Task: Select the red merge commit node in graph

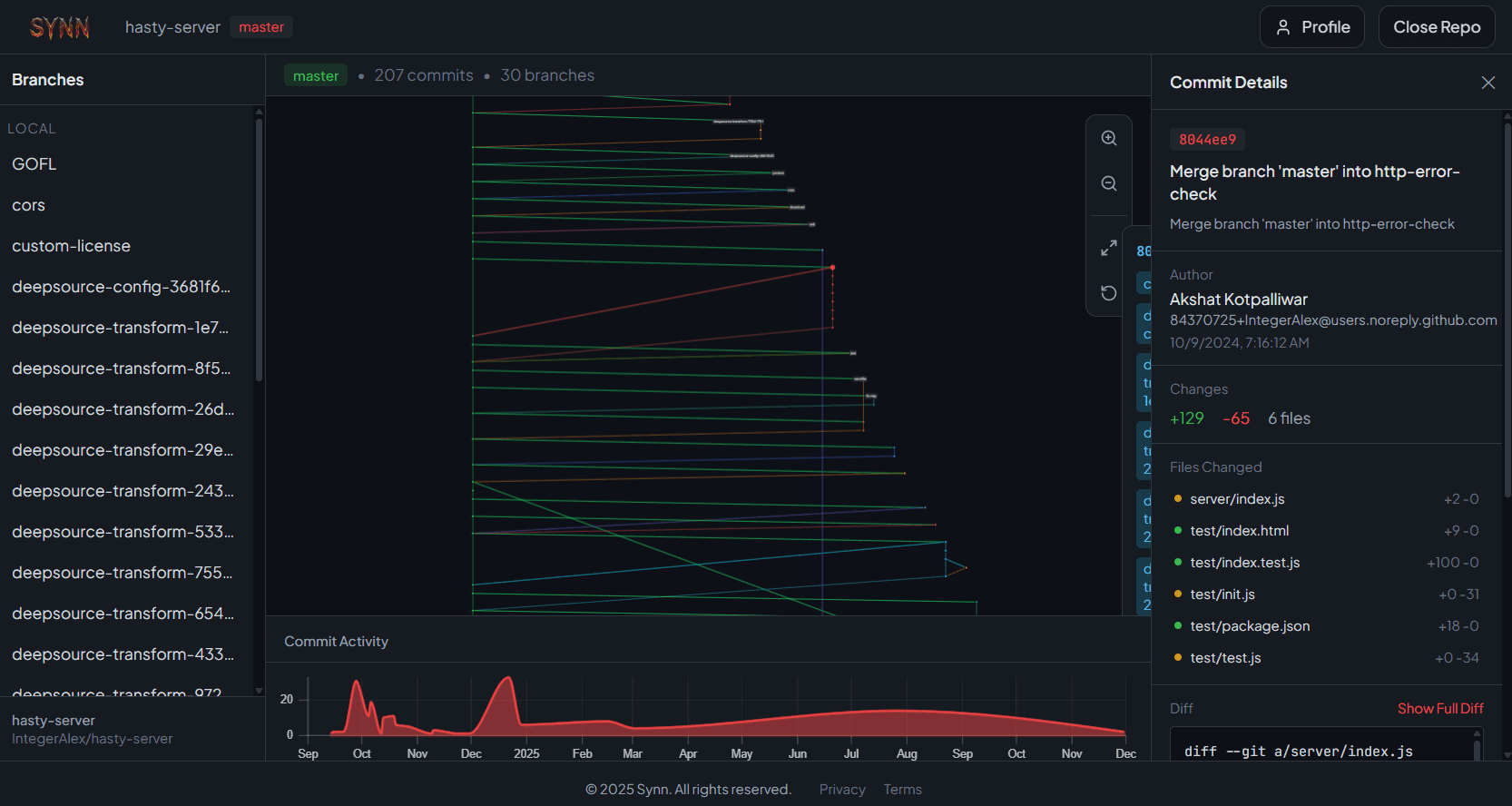Action: [x=832, y=268]
